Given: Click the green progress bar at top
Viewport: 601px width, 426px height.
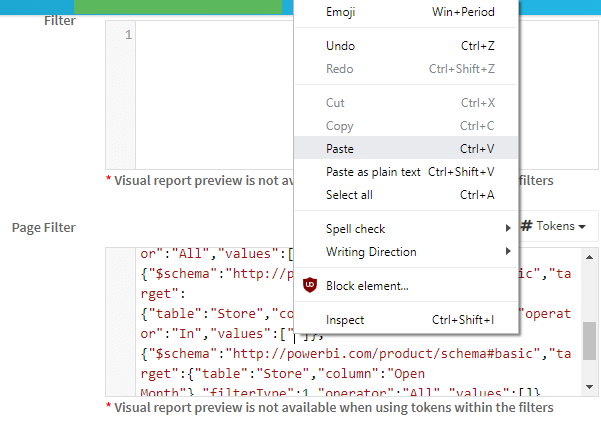Looking at the screenshot, I should (x=180, y=6).
